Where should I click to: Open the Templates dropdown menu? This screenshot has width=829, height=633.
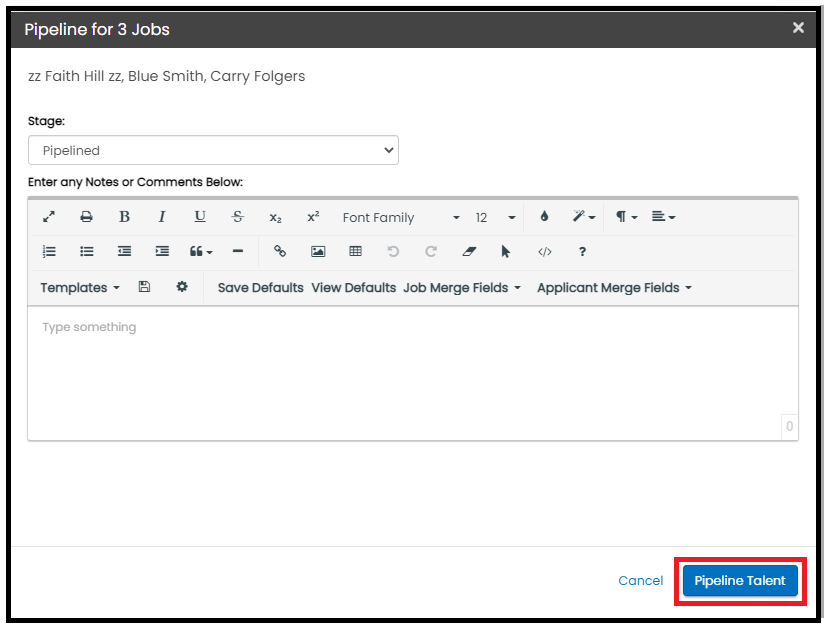[x=80, y=288]
